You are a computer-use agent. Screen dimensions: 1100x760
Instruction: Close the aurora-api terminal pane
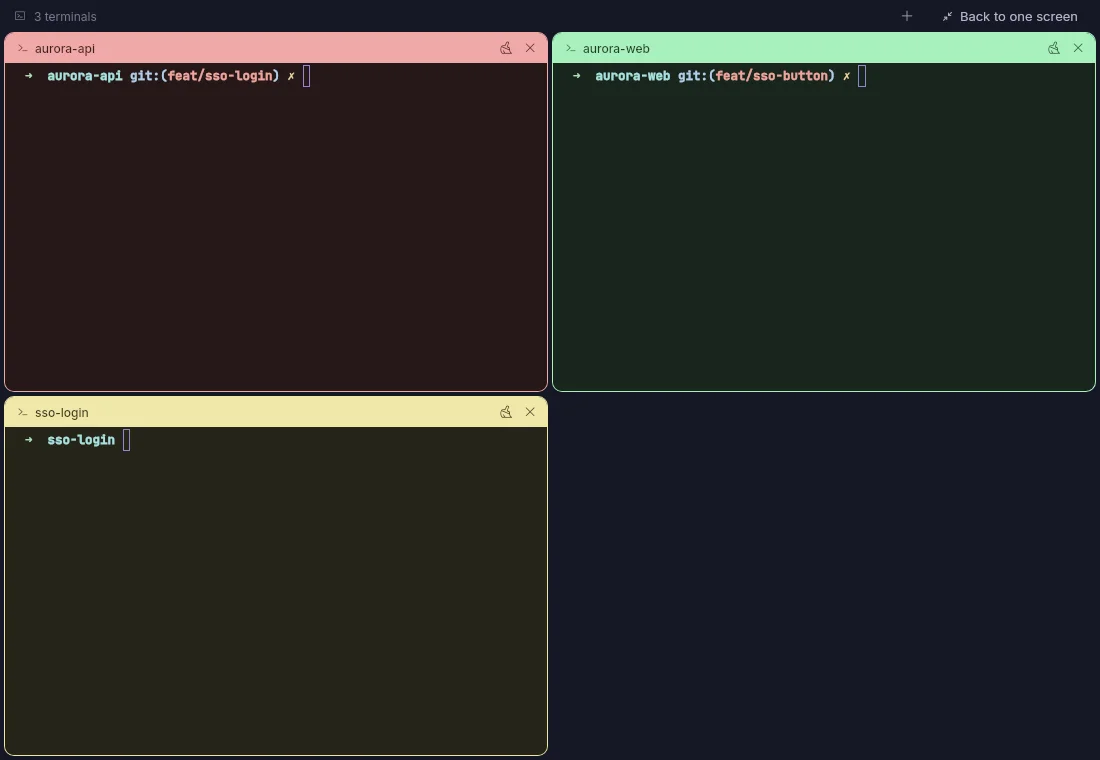(530, 48)
